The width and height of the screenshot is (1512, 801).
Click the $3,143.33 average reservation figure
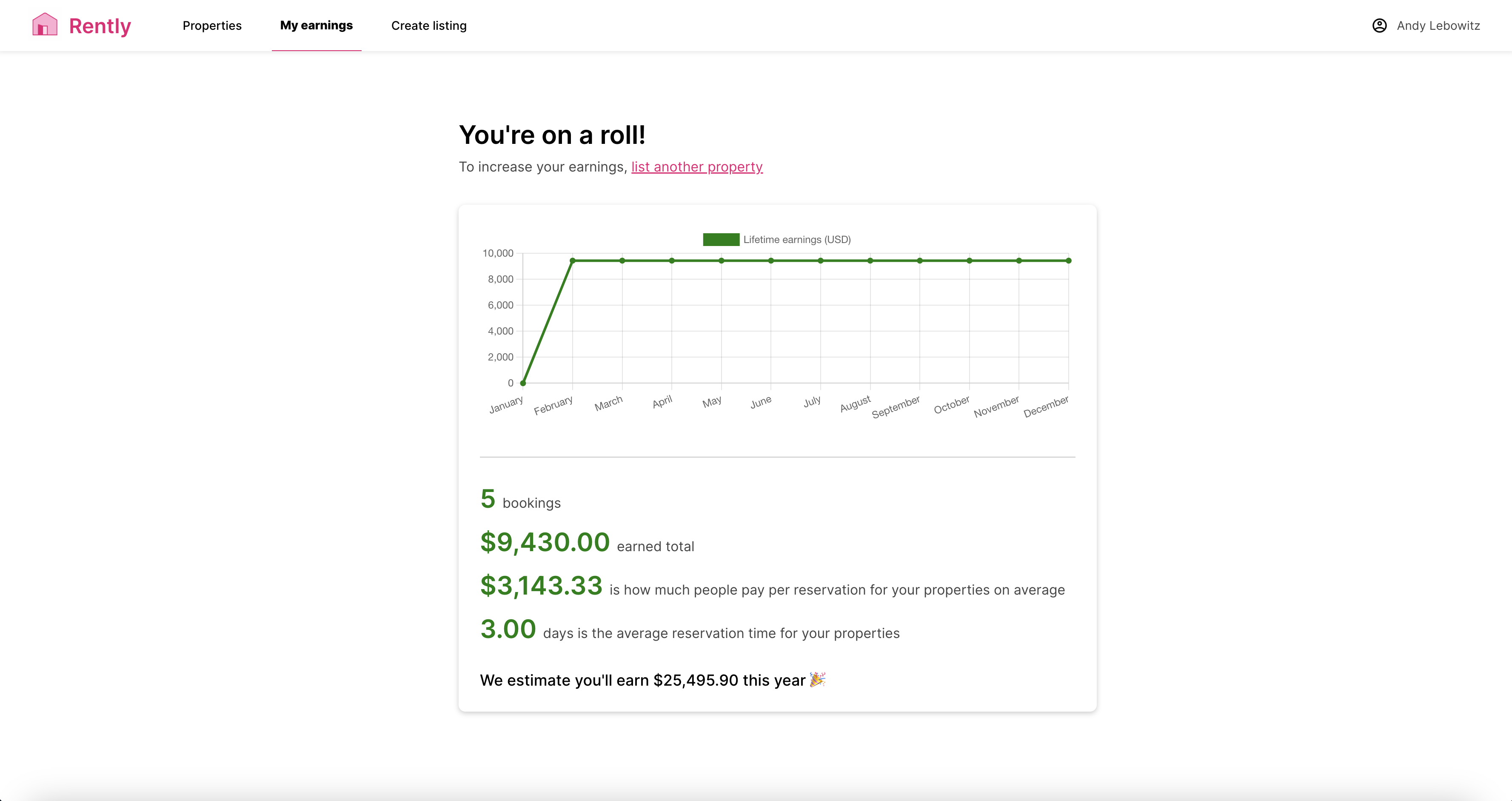[541, 586]
